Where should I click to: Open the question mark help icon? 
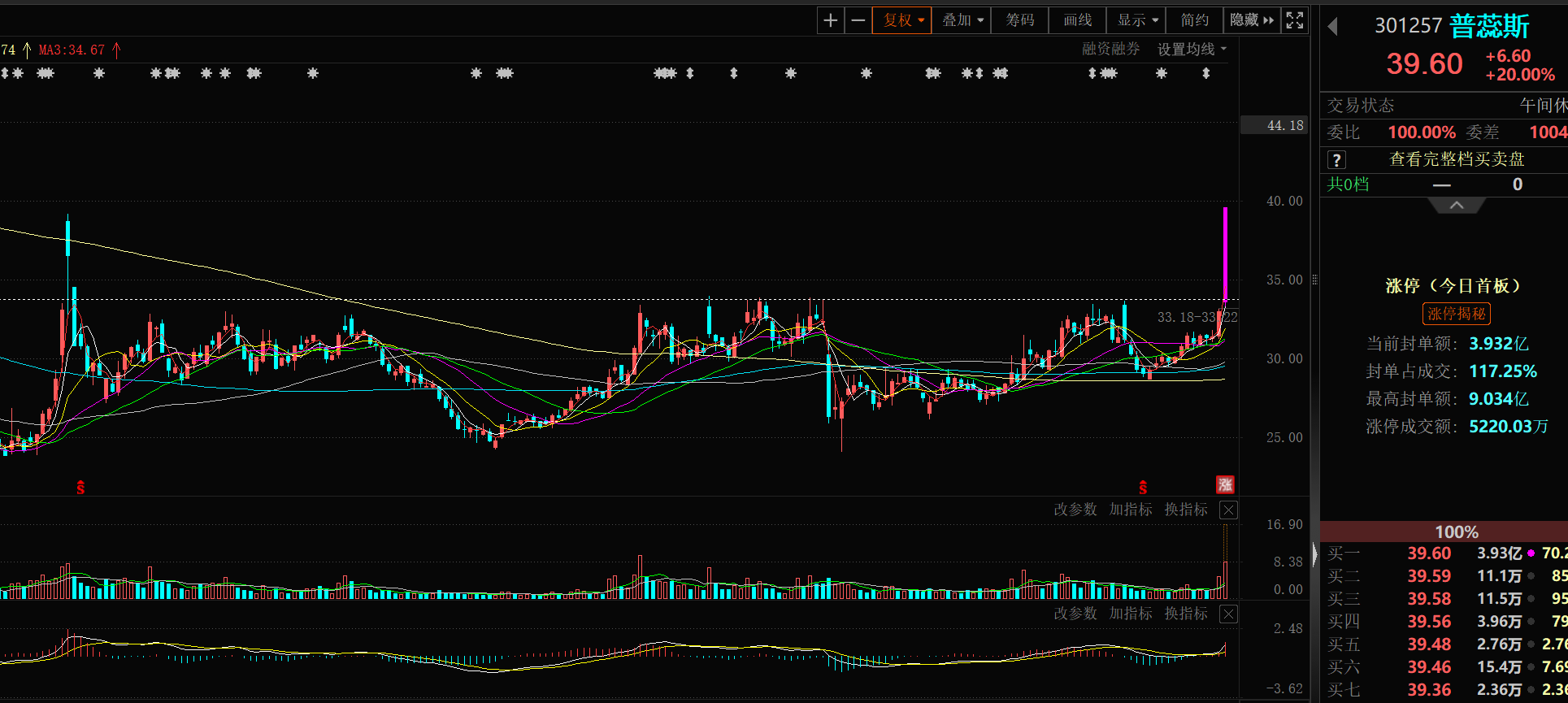pyautogui.click(x=1336, y=160)
